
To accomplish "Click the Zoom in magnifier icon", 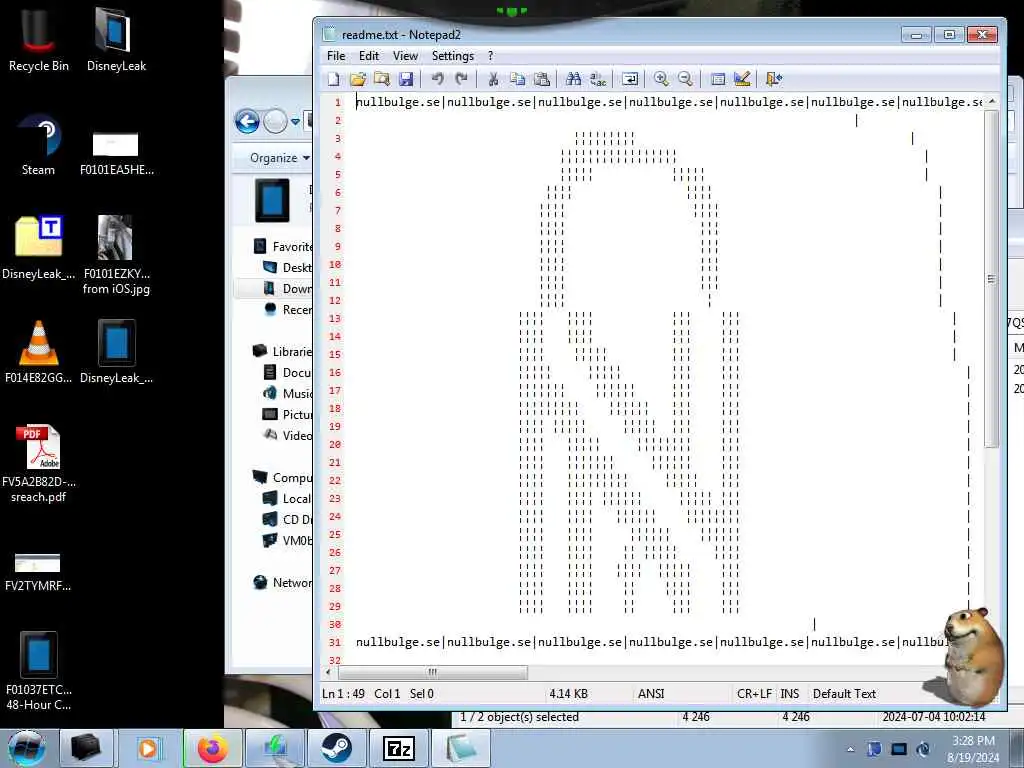I will click(x=661, y=80).
